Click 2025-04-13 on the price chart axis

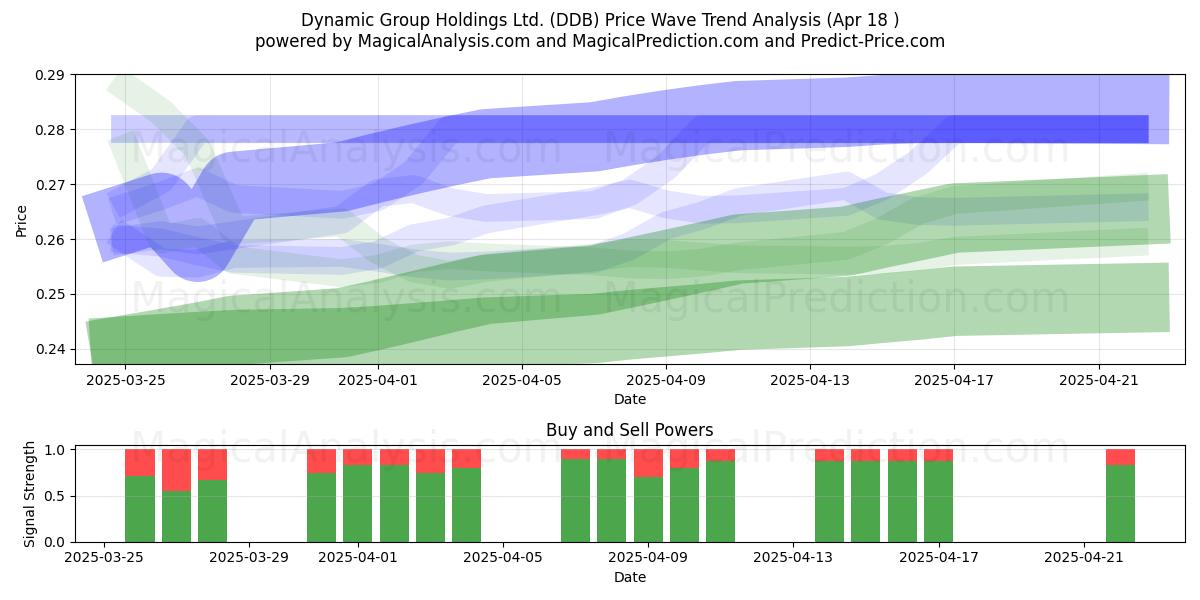pyautogui.click(x=811, y=380)
